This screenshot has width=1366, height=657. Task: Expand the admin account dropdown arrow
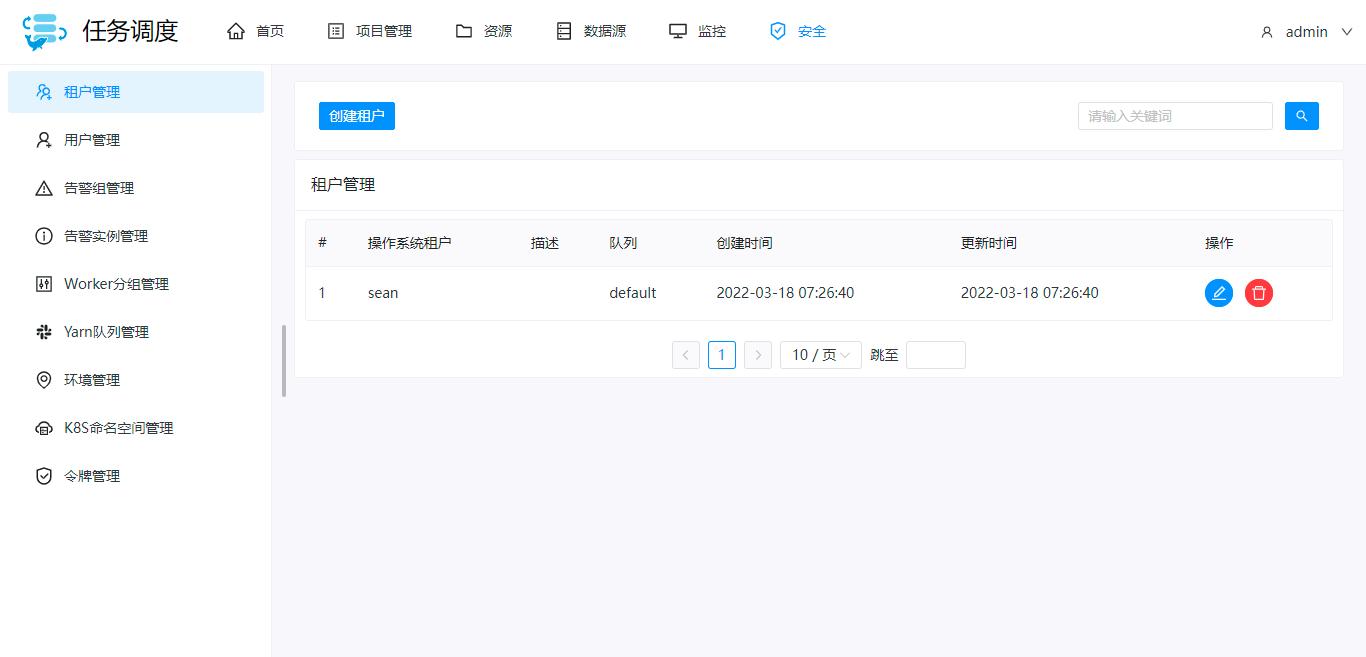1346,31
